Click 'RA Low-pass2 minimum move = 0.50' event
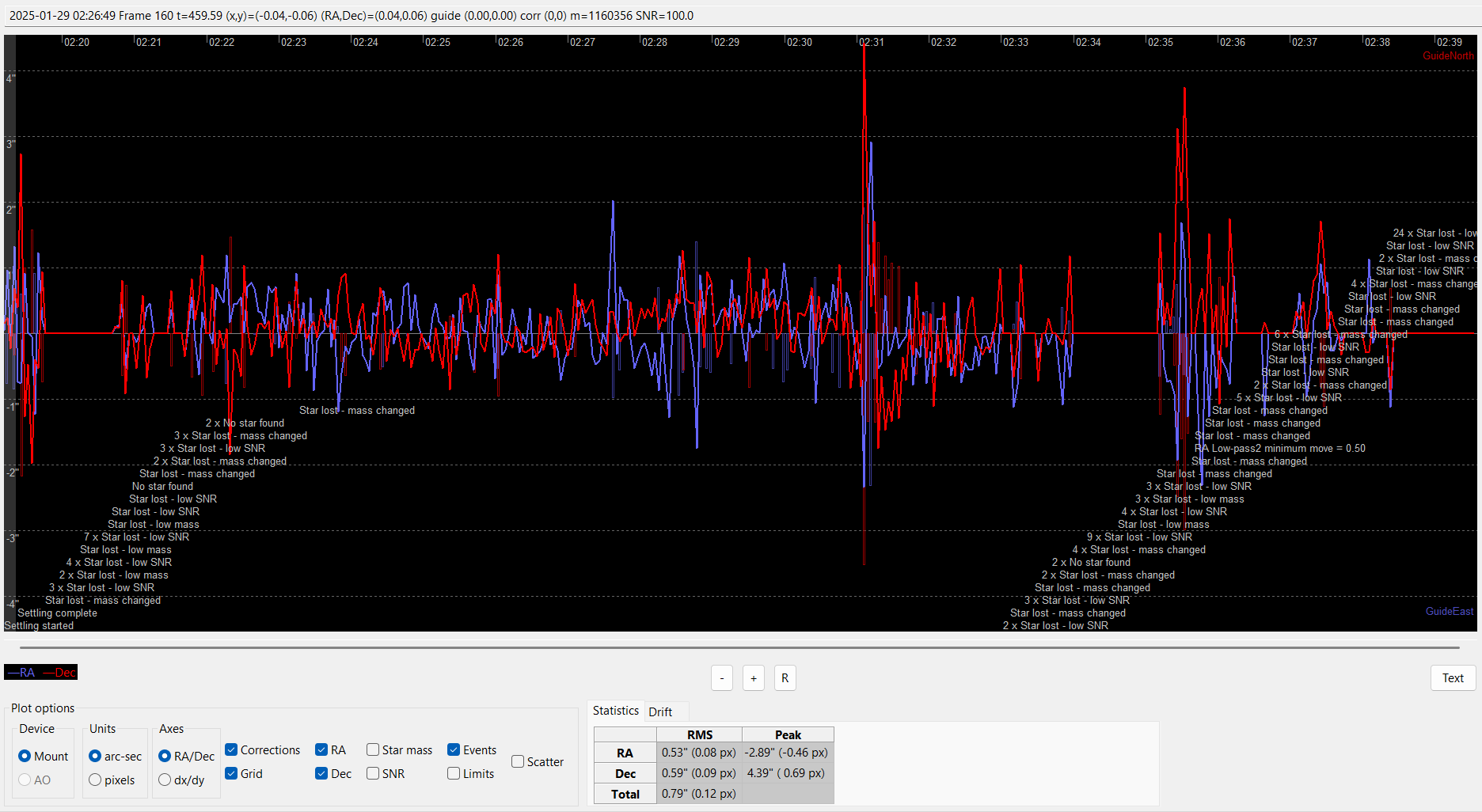This screenshot has width=1482, height=812. (x=1280, y=449)
